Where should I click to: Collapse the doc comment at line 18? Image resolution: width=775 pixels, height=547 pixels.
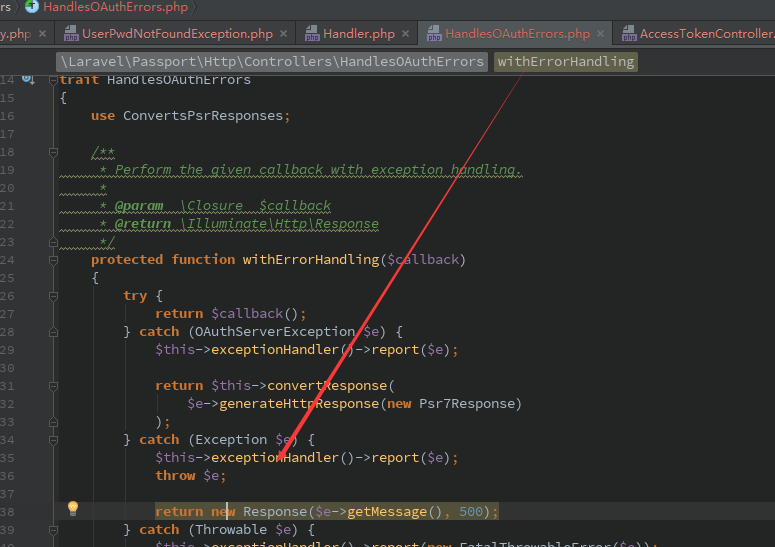(x=53, y=153)
